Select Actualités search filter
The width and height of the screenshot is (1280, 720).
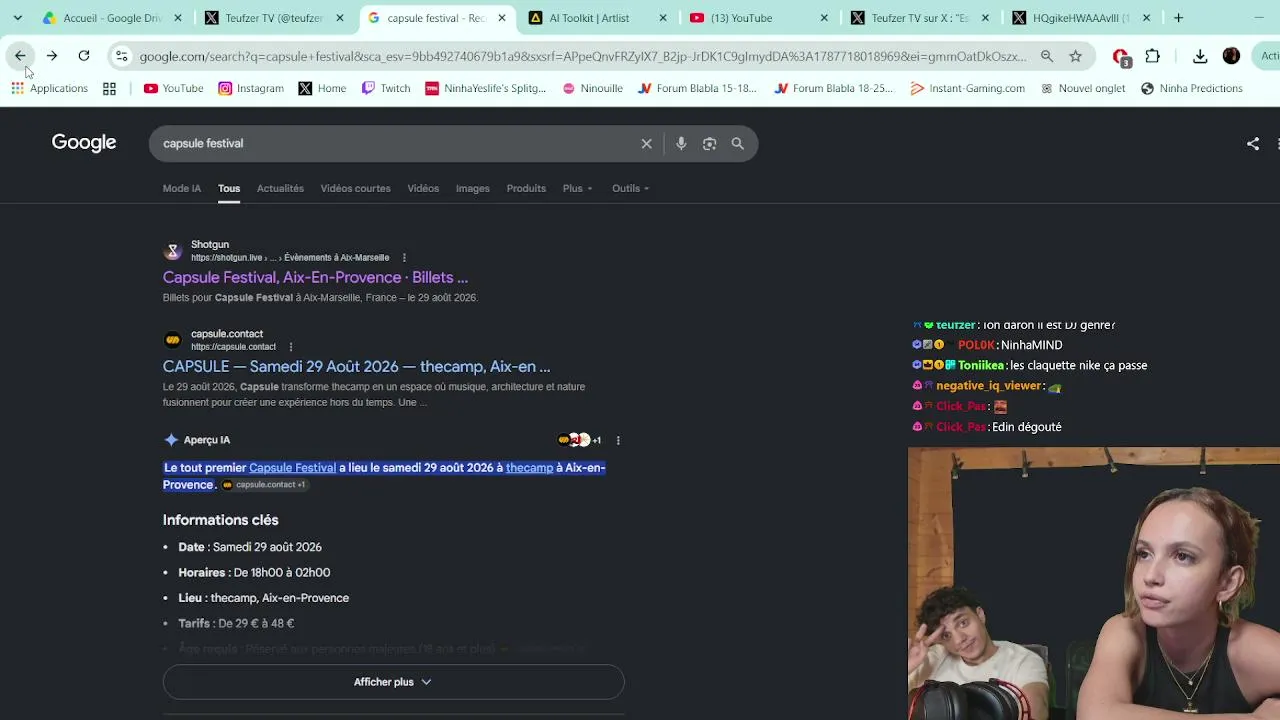point(280,188)
